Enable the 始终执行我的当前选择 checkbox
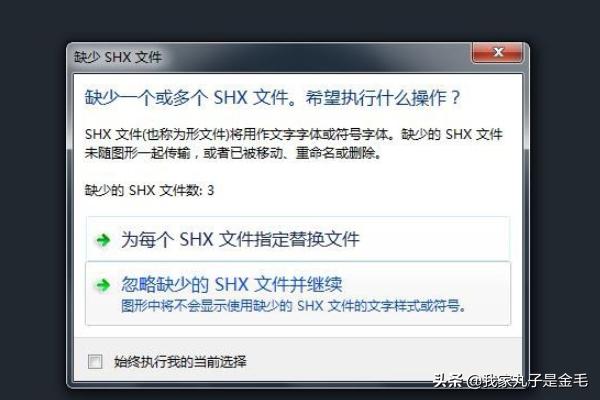 95,361
